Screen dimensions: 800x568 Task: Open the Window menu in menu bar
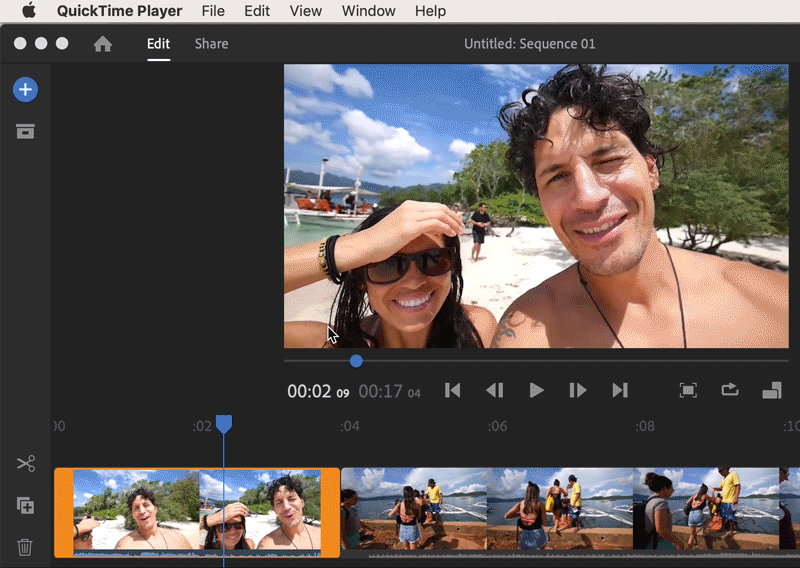[x=368, y=11]
